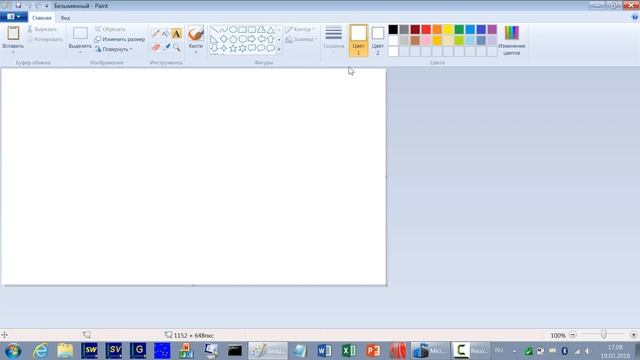Screen dimensions: 640x360
Task: Click Обрезать crop button
Action: pyautogui.click(x=110, y=29)
